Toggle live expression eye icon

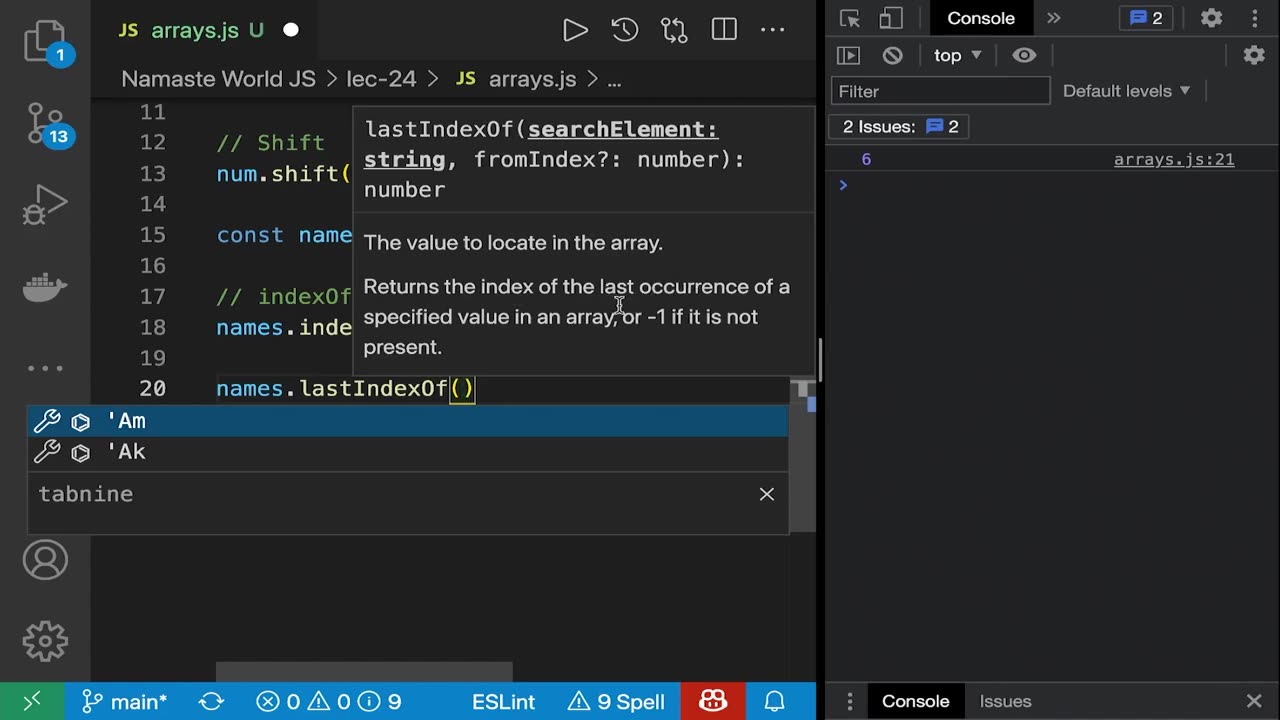click(1024, 56)
